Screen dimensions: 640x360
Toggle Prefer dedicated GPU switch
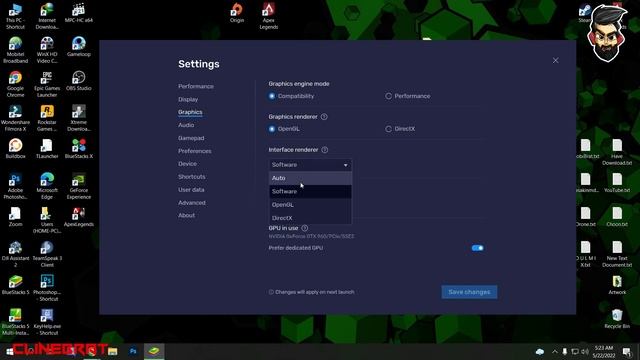pyautogui.click(x=477, y=248)
